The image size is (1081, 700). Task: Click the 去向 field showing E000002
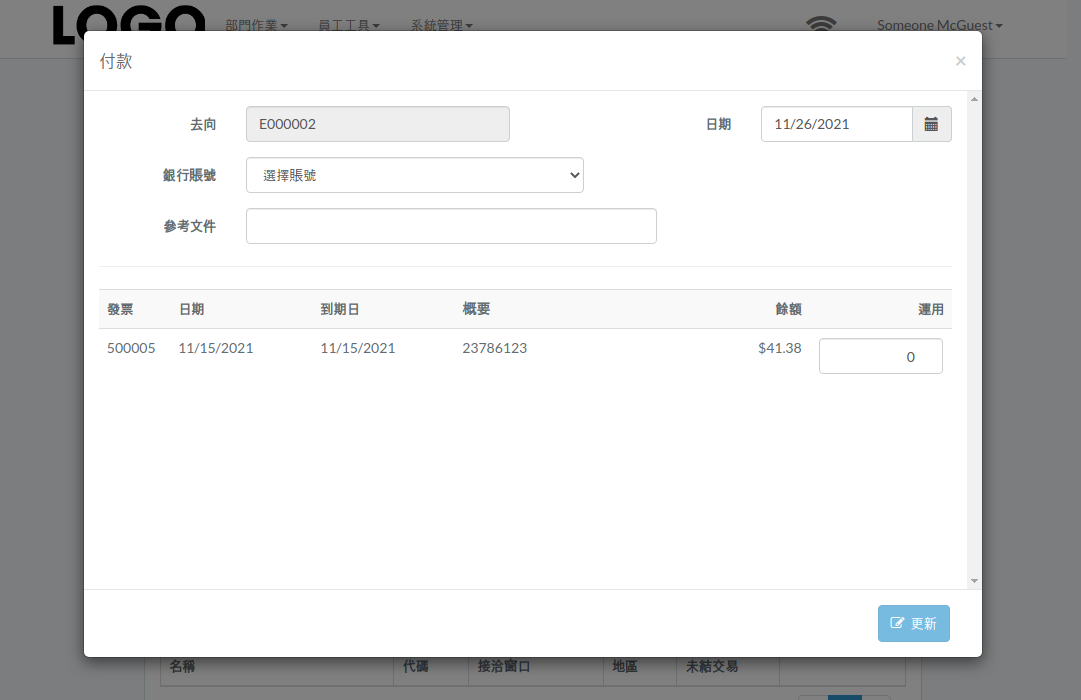(378, 124)
